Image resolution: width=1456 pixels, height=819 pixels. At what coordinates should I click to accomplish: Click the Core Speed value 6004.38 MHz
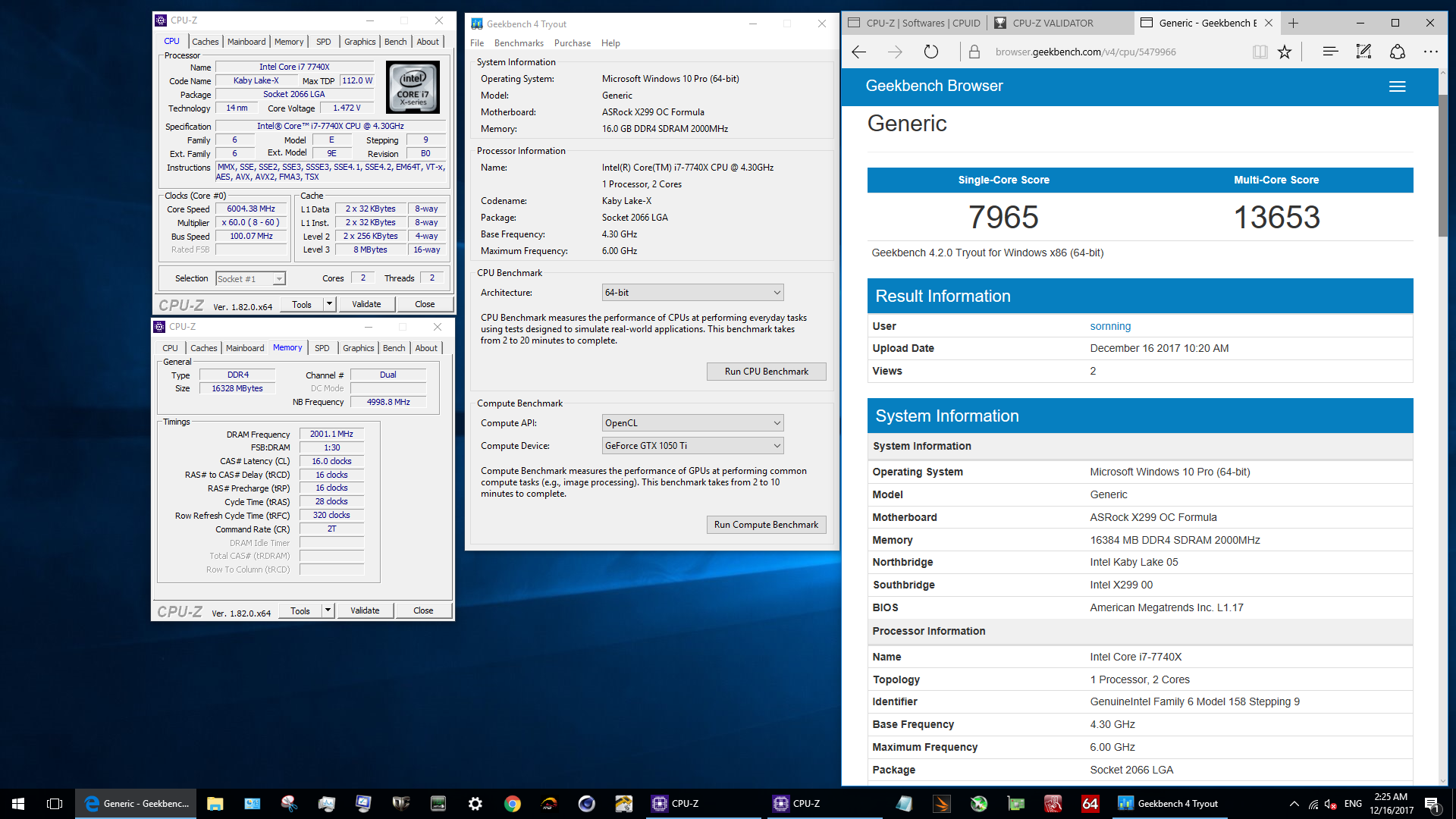251,209
